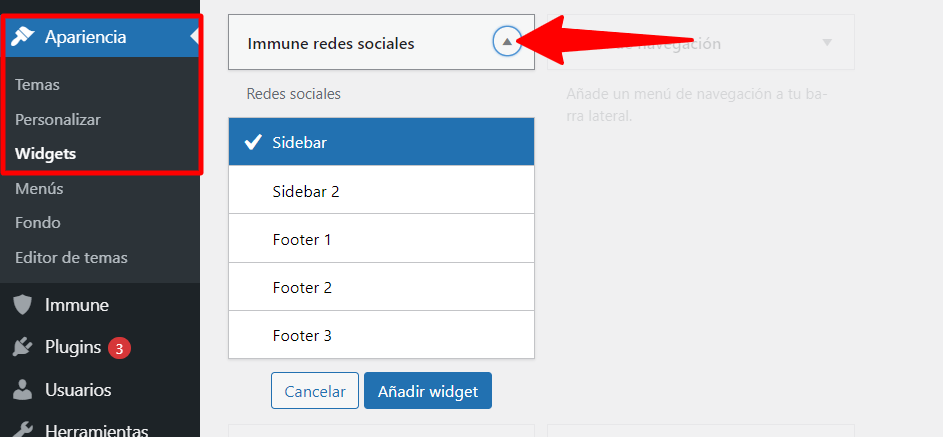
Task: Click the Plugins plug icon
Action: (x=22, y=347)
